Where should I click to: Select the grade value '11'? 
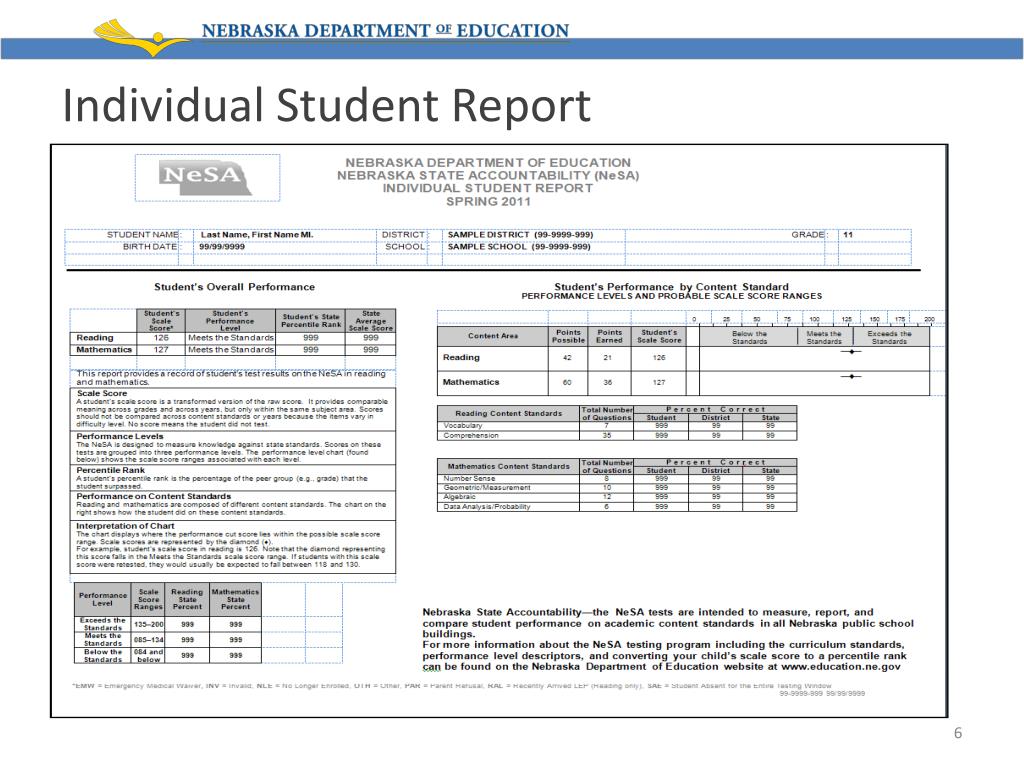(848, 234)
